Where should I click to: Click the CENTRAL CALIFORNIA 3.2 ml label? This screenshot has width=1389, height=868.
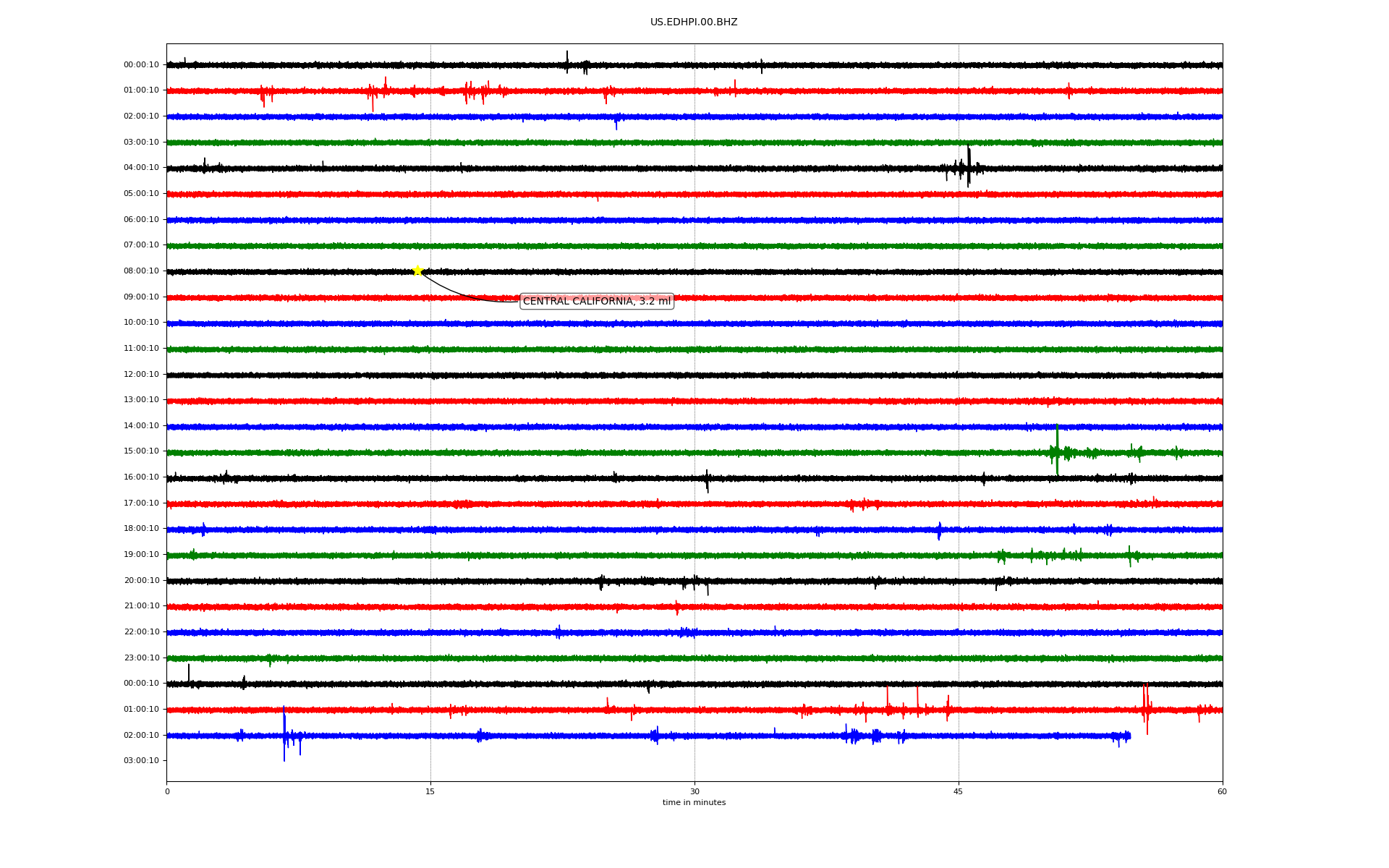[596, 302]
